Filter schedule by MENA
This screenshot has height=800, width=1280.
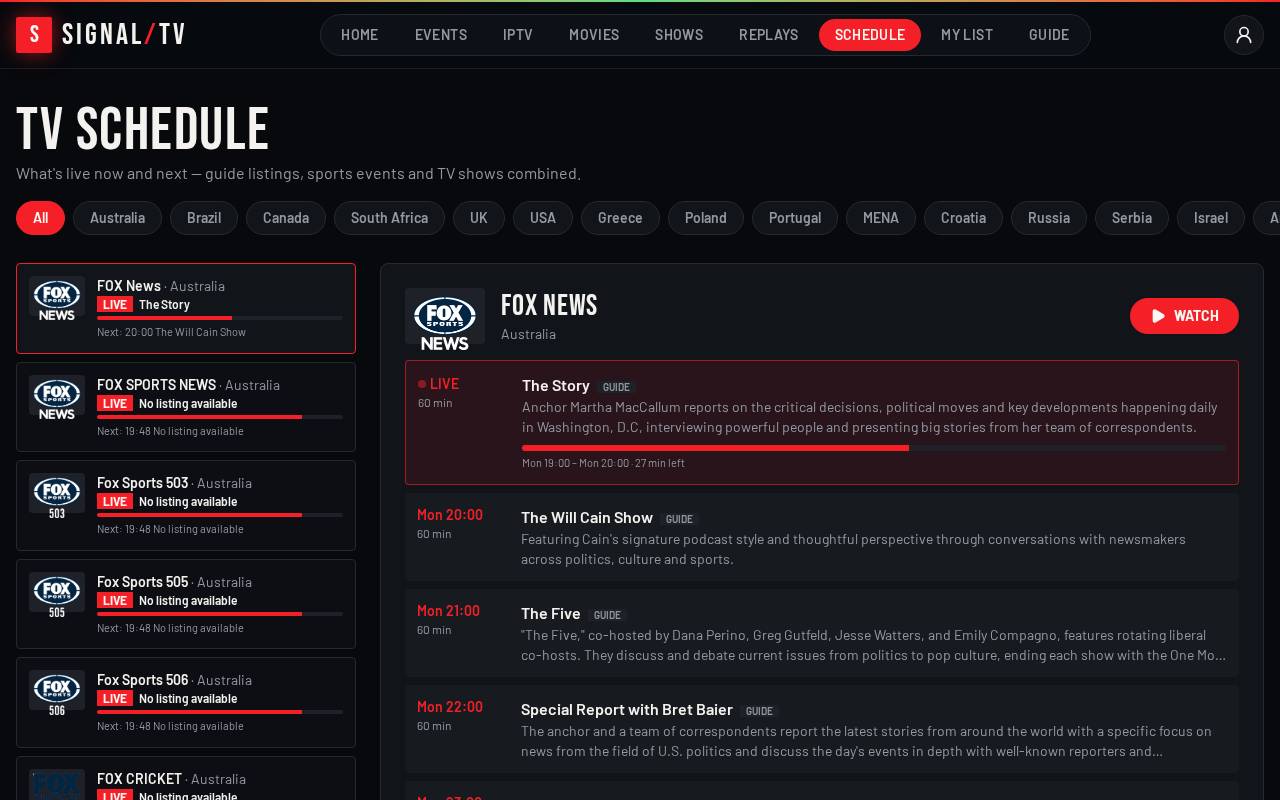coord(881,218)
